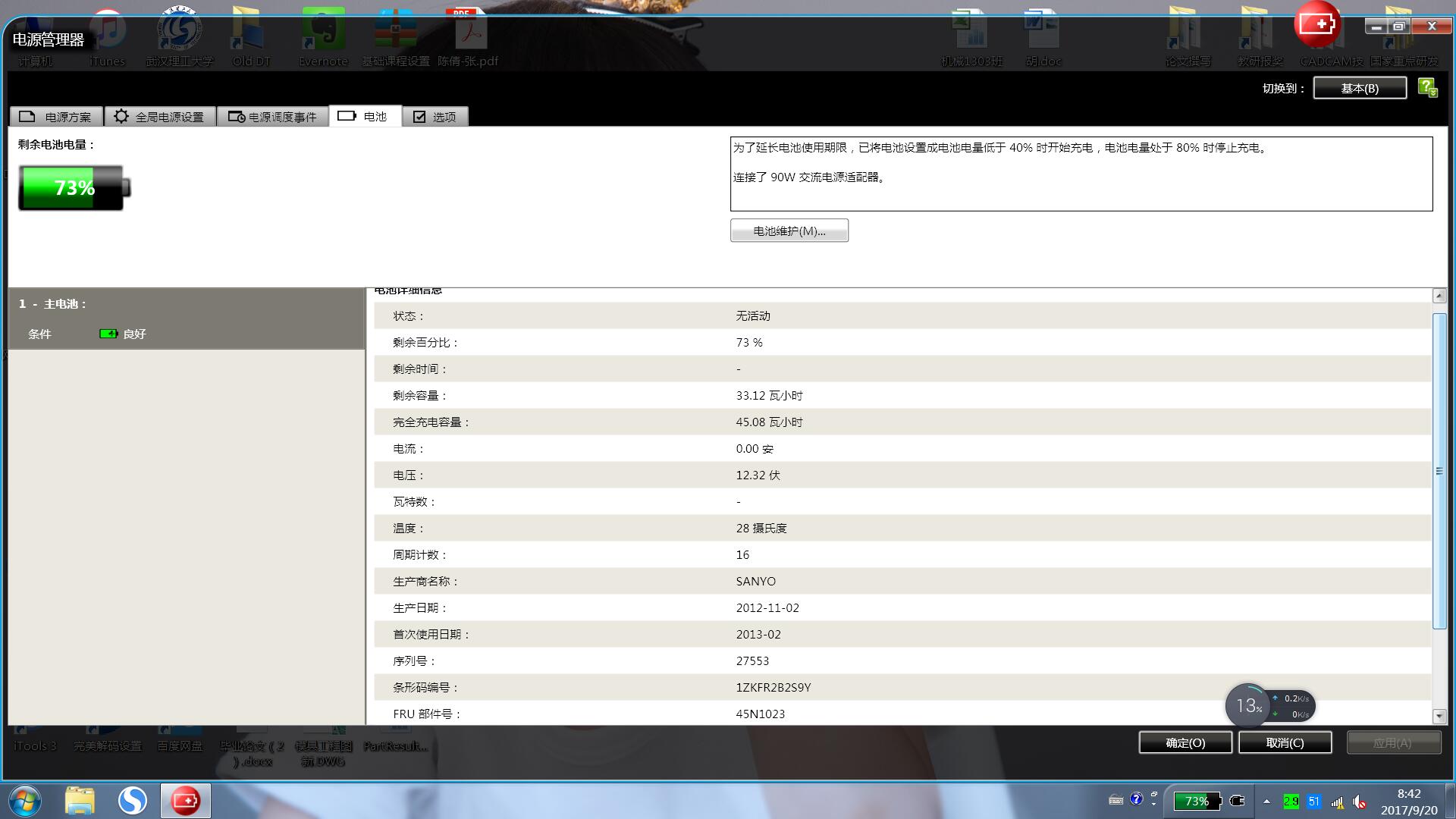1456x819 pixels.
Task: Switch to 全局电源设置 tab
Action: tap(159, 117)
